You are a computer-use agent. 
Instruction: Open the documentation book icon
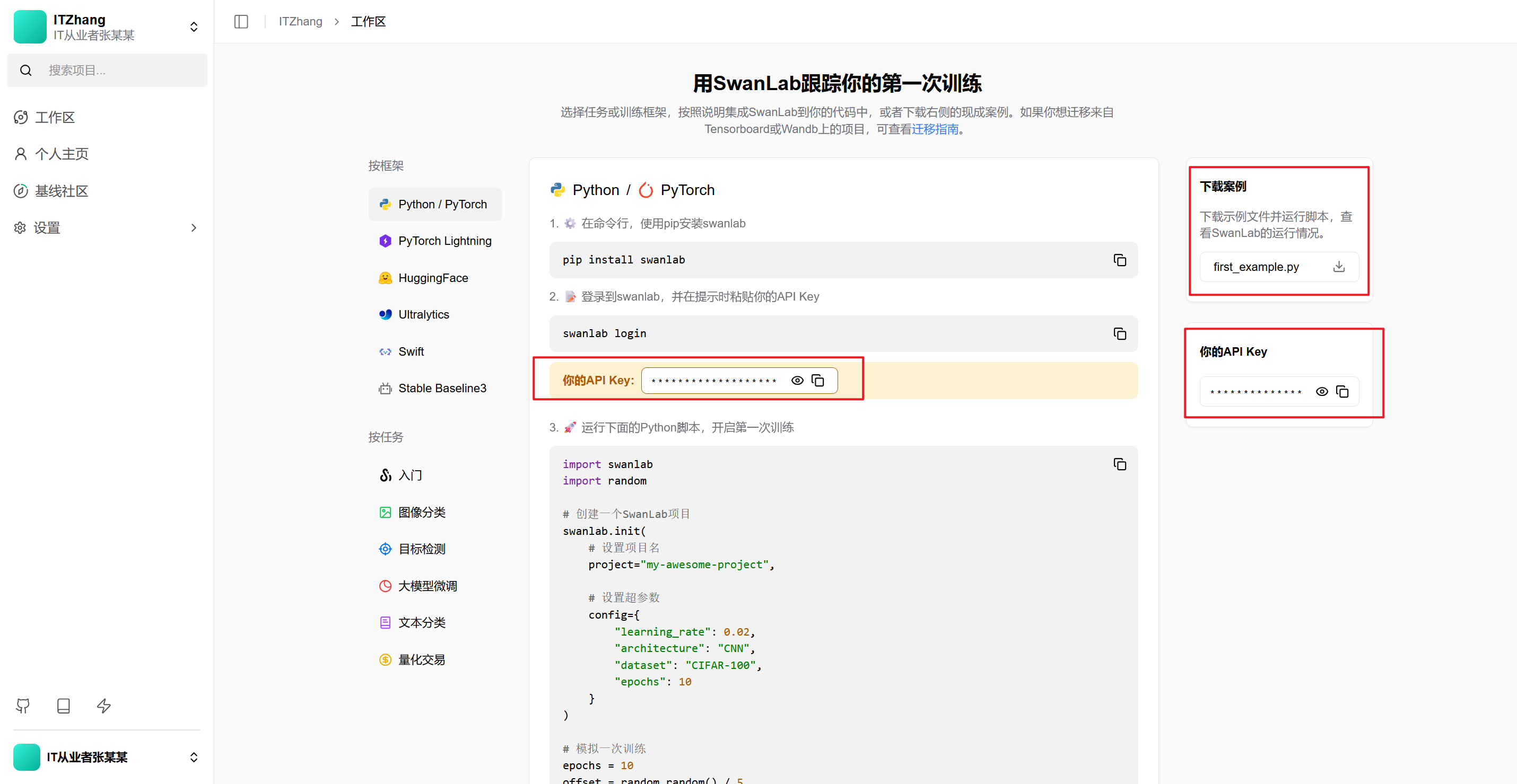click(64, 706)
